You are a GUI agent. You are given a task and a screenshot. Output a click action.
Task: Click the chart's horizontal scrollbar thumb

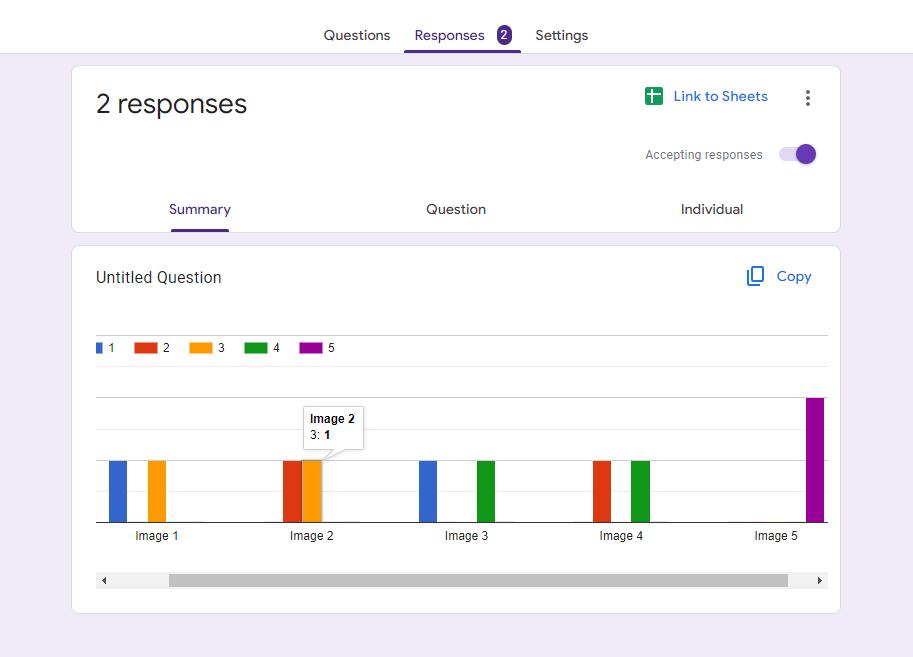pyautogui.click(x=478, y=580)
